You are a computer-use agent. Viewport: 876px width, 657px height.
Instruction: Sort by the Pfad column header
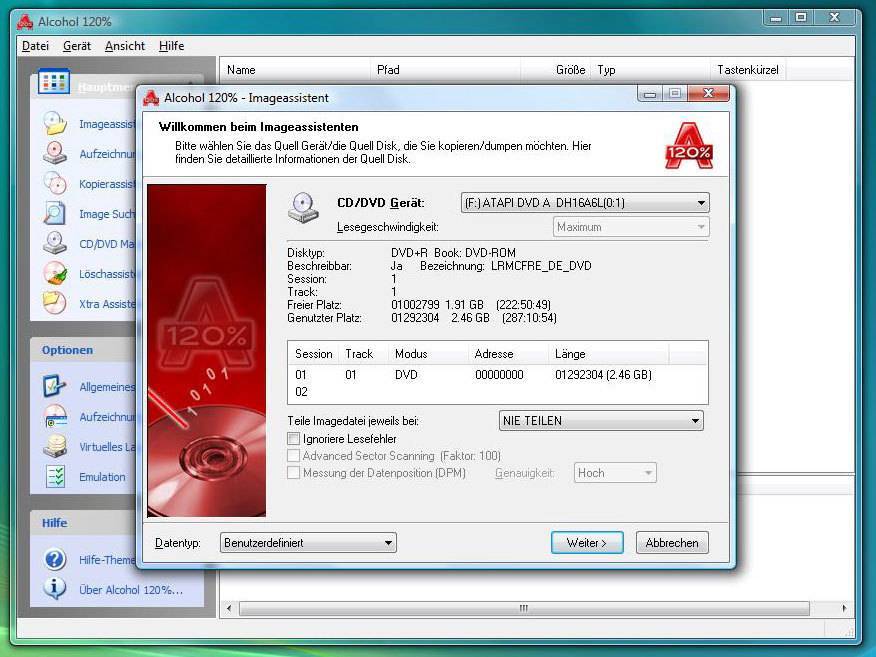click(445, 70)
